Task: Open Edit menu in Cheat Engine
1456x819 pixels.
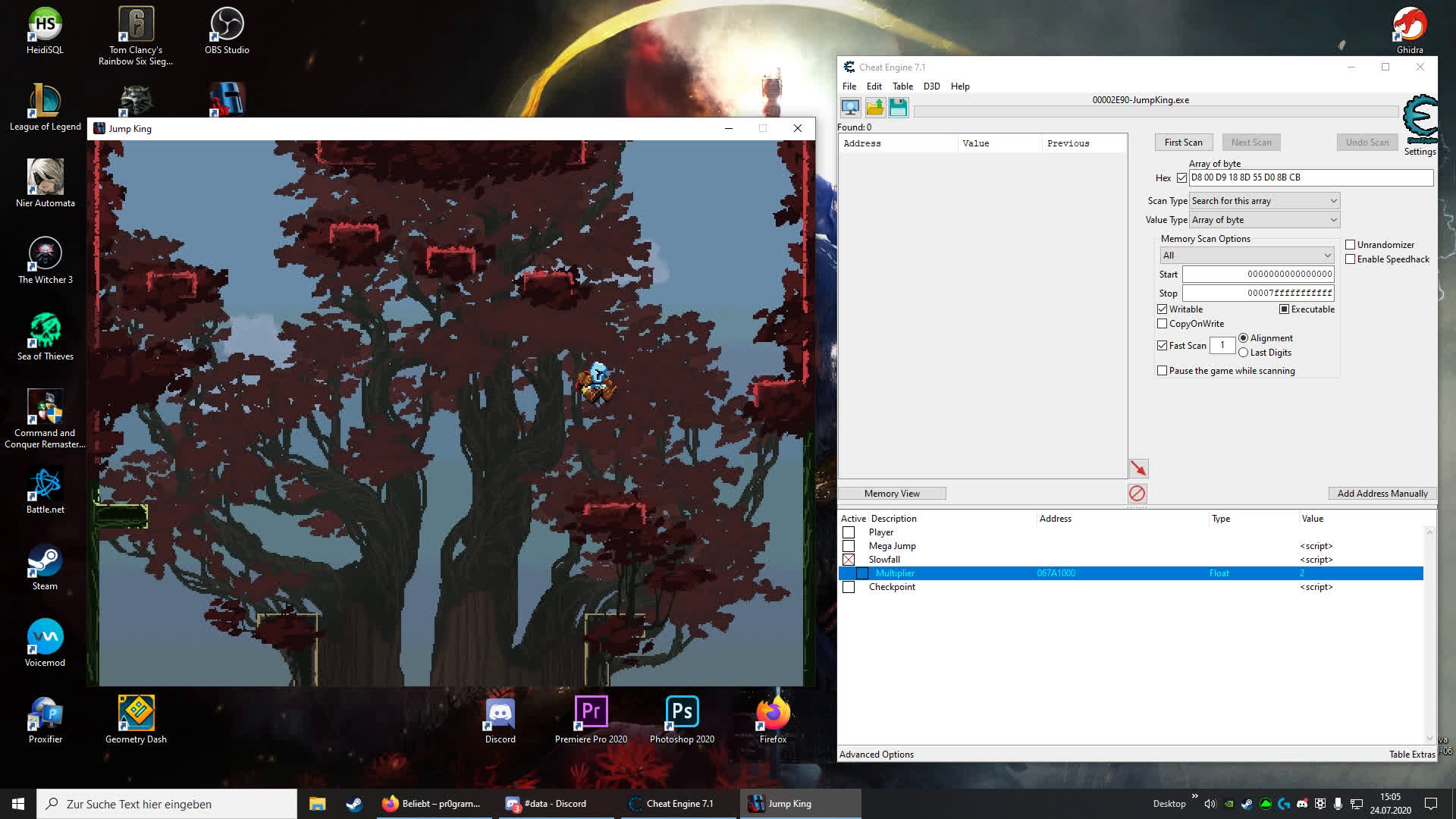Action: [x=874, y=86]
